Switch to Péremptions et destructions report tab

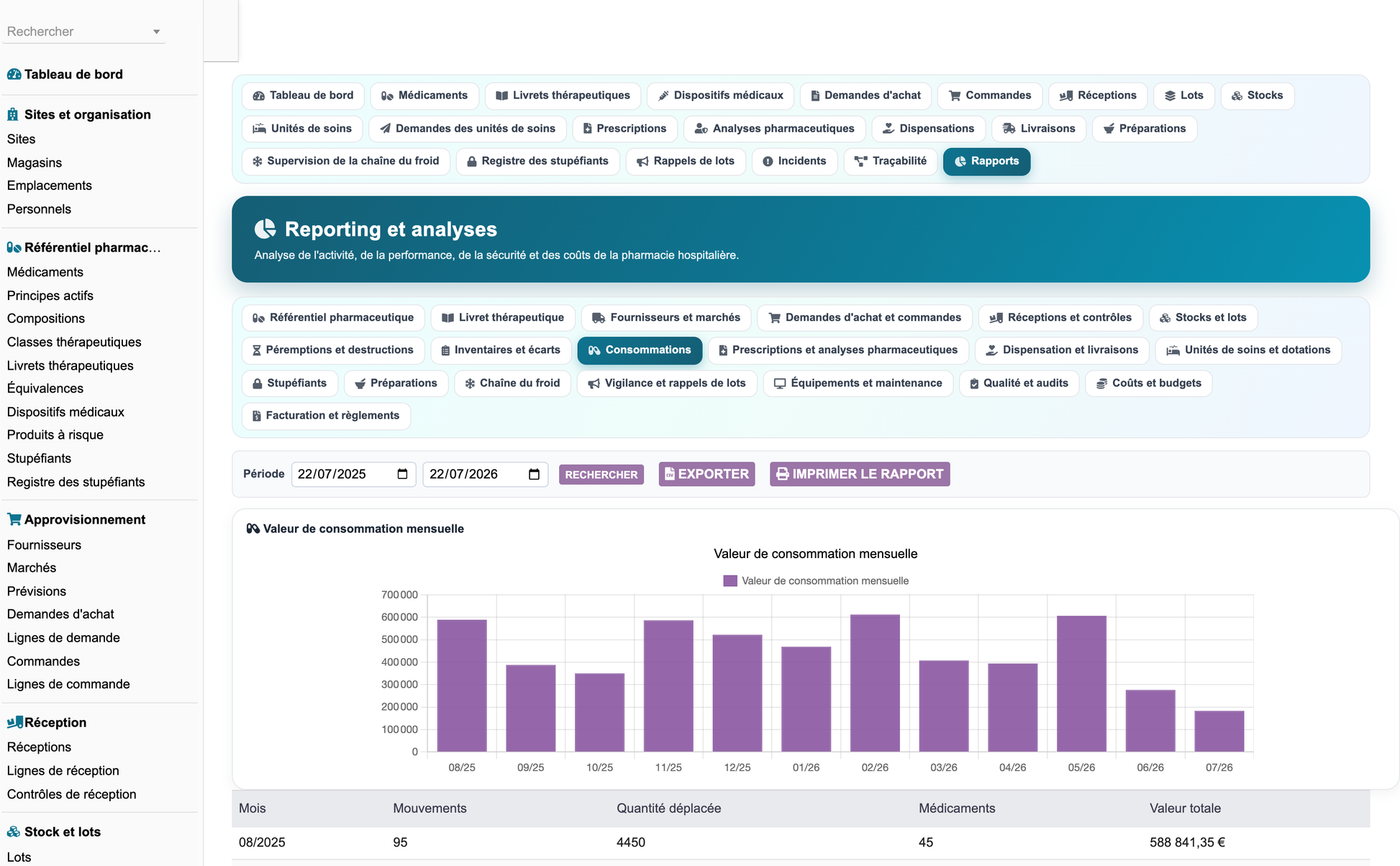[333, 350]
